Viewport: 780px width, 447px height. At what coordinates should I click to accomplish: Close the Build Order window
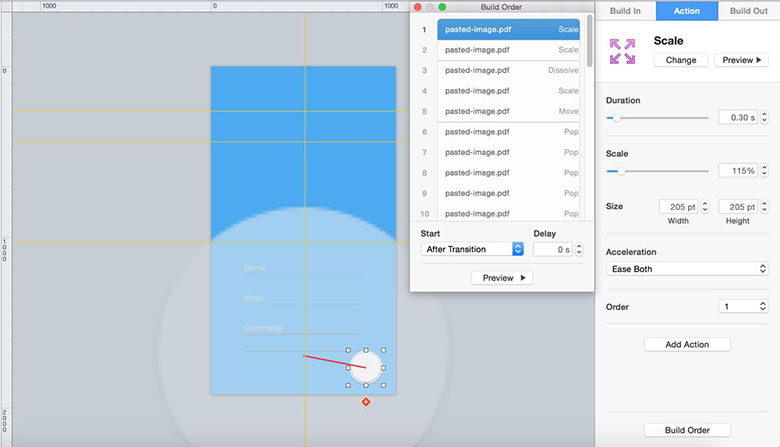pos(418,7)
